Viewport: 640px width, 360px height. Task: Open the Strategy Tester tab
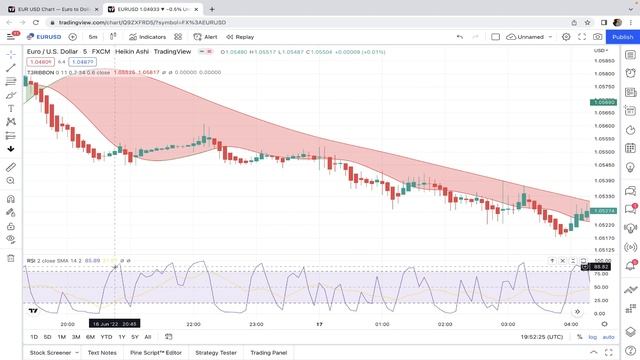(x=216, y=353)
